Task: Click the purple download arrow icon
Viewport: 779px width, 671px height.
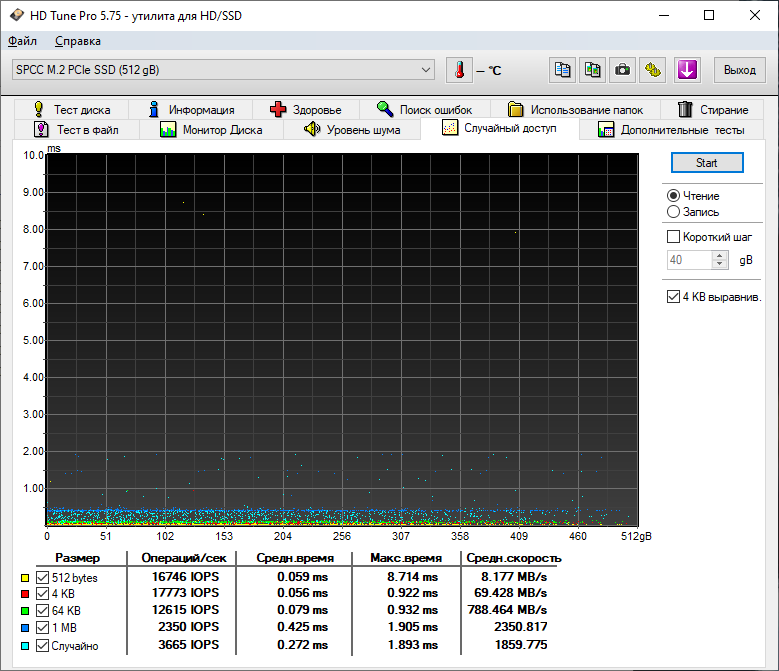Action: click(686, 70)
